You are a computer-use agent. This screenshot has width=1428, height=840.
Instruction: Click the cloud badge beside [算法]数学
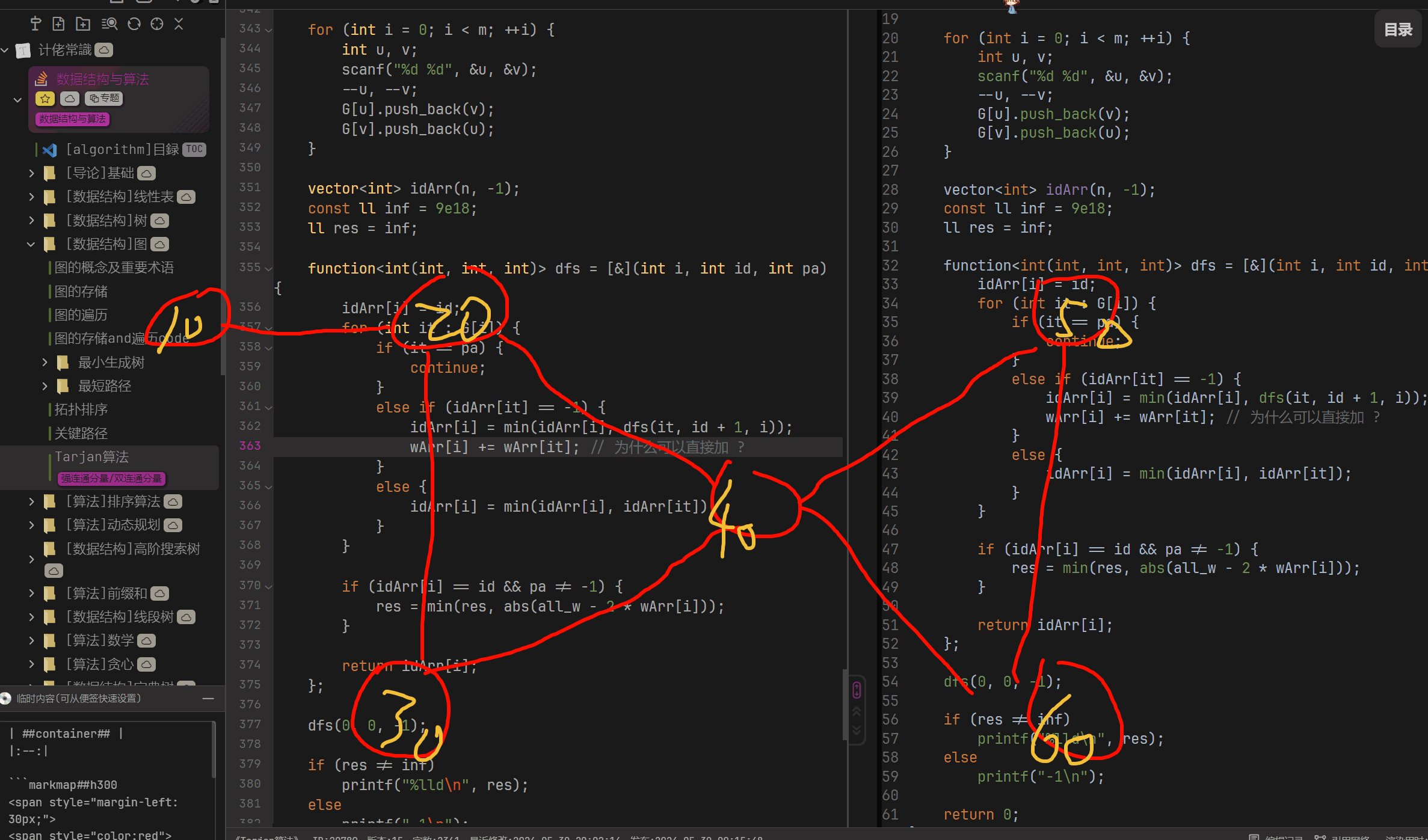147,640
